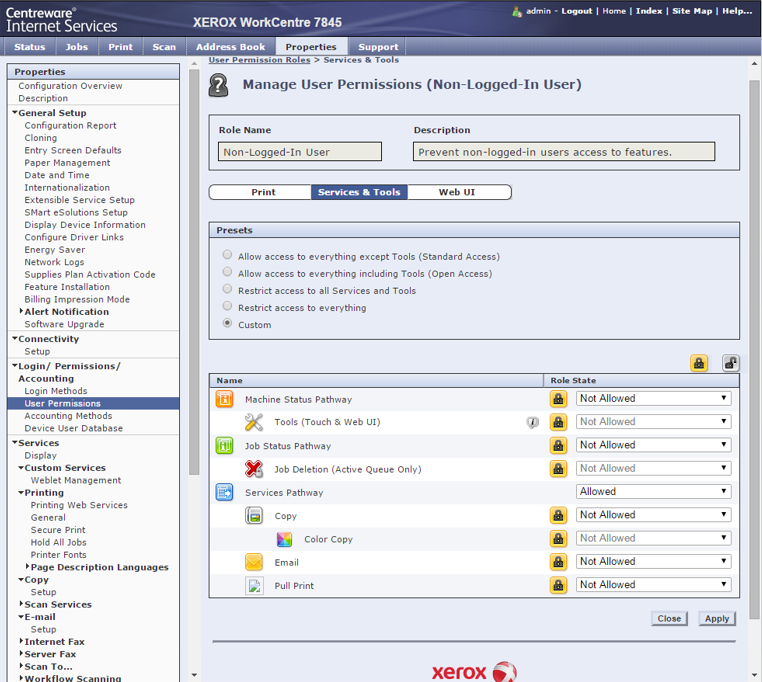Screen dimensions: 762x682
Task: Collapse the General Setup tree section
Action: (x=15, y=113)
